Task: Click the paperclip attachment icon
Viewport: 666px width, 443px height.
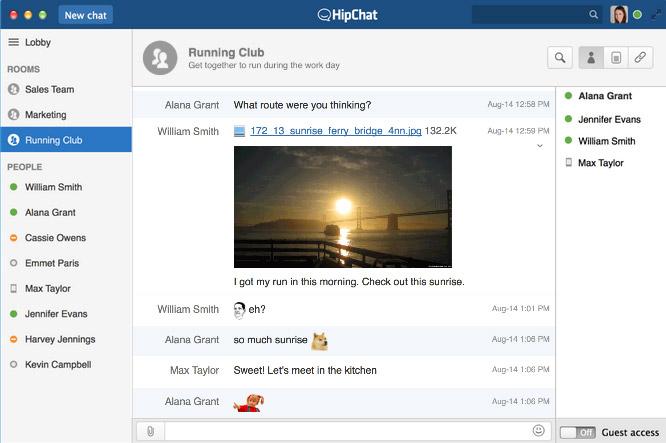Action: coord(149,431)
